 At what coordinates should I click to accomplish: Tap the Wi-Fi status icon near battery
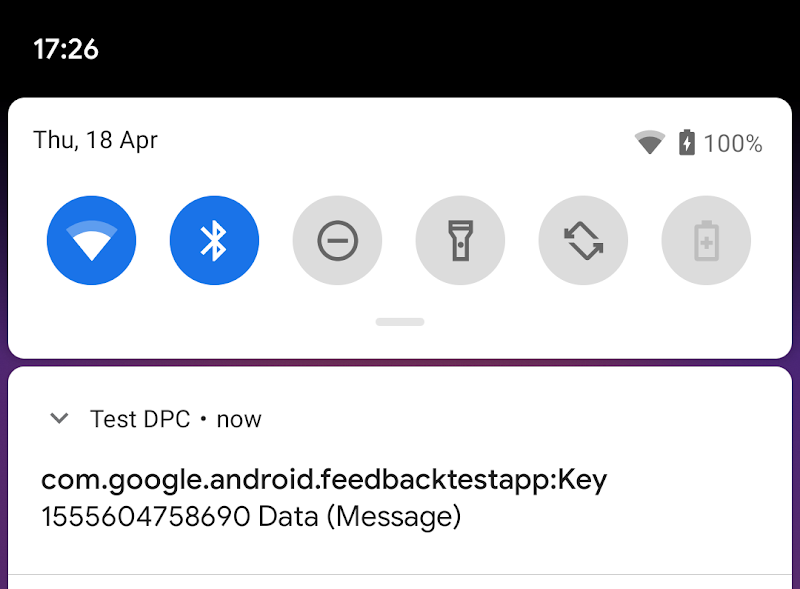(x=650, y=143)
